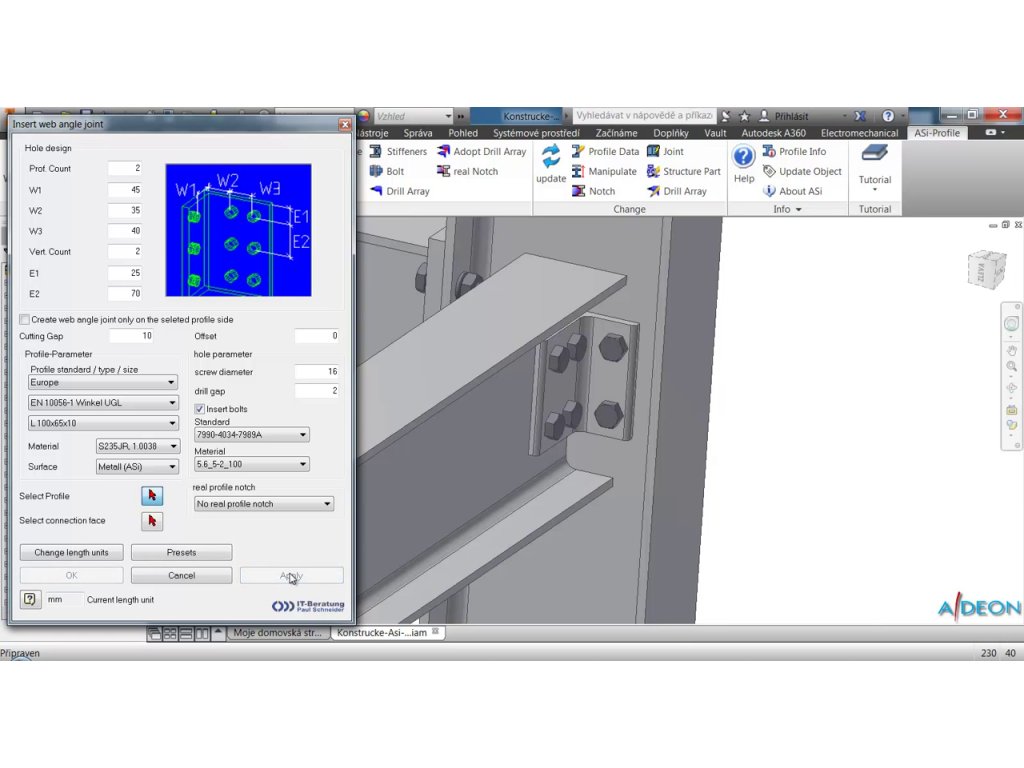Click Cancel in the joint dialog

[182, 575]
